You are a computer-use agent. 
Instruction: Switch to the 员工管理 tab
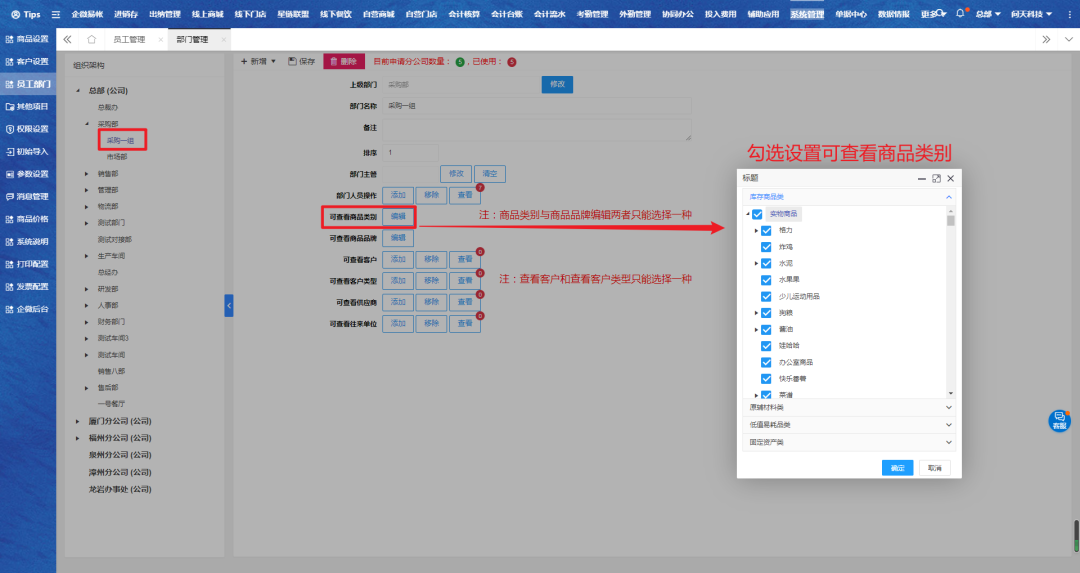(x=128, y=39)
